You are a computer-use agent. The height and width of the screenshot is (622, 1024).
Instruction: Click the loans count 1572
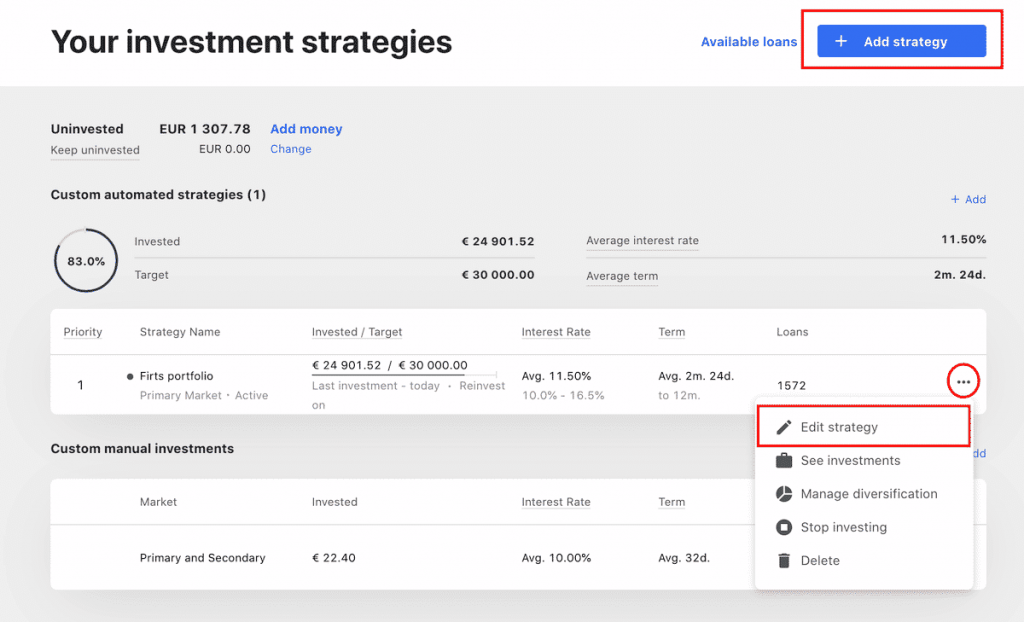791,385
